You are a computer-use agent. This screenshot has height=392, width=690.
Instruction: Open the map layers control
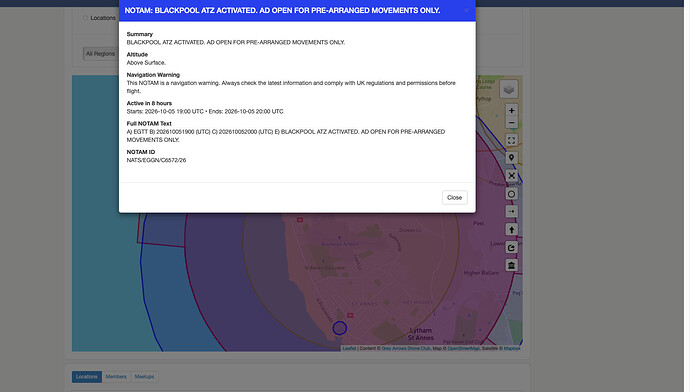pyautogui.click(x=509, y=89)
